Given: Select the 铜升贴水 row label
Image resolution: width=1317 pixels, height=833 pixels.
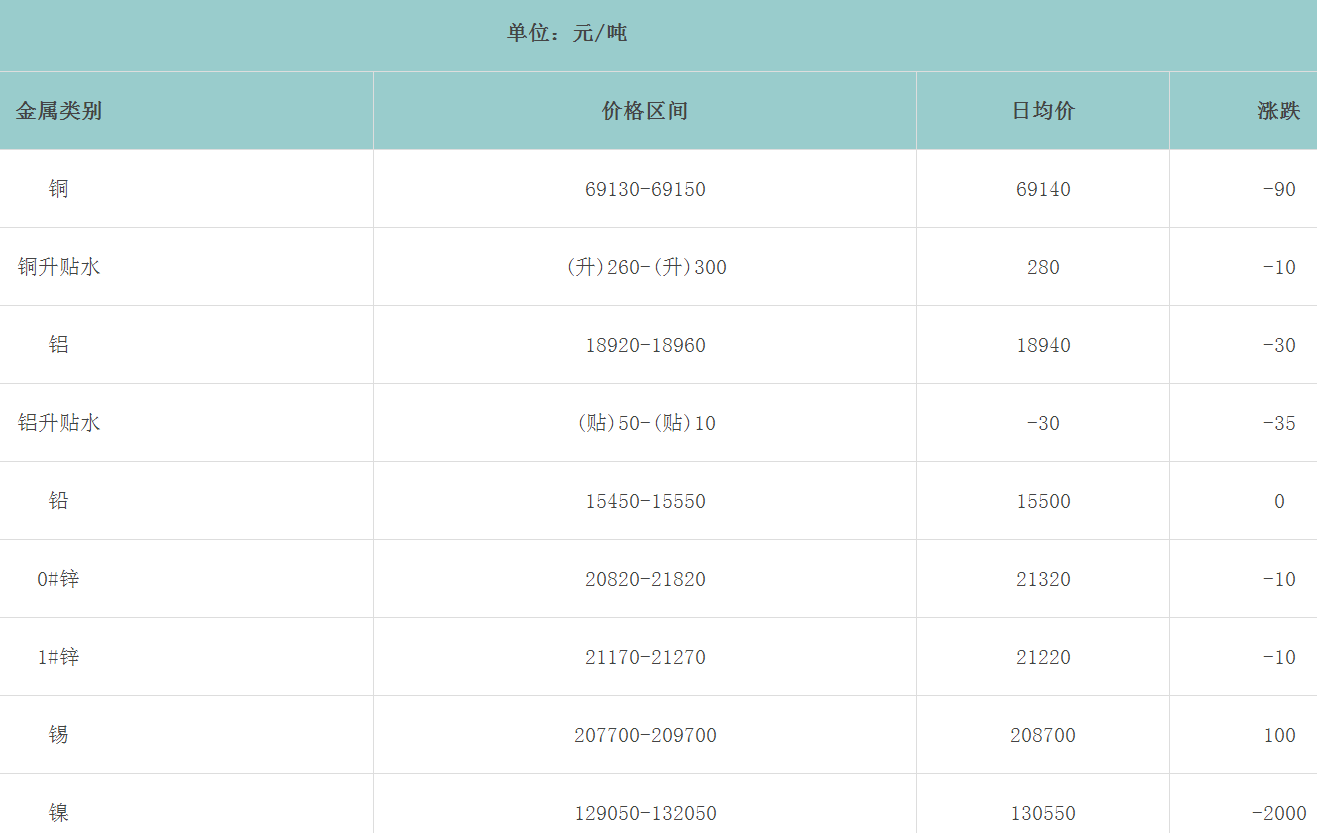Looking at the screenshot, I should coord(59,267).
